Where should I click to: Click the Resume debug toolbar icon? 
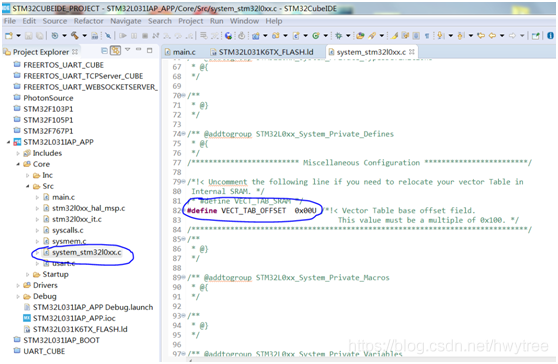point(123,36)
